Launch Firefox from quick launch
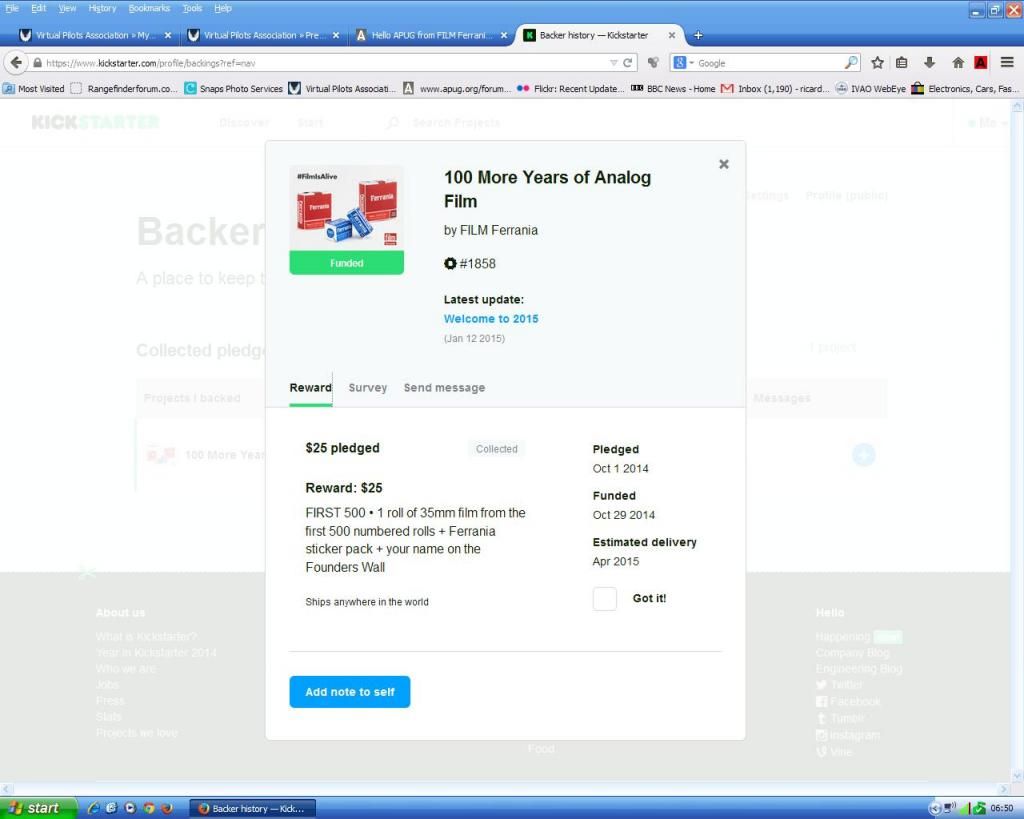The image size is (1024, 819). coord(167,808)
